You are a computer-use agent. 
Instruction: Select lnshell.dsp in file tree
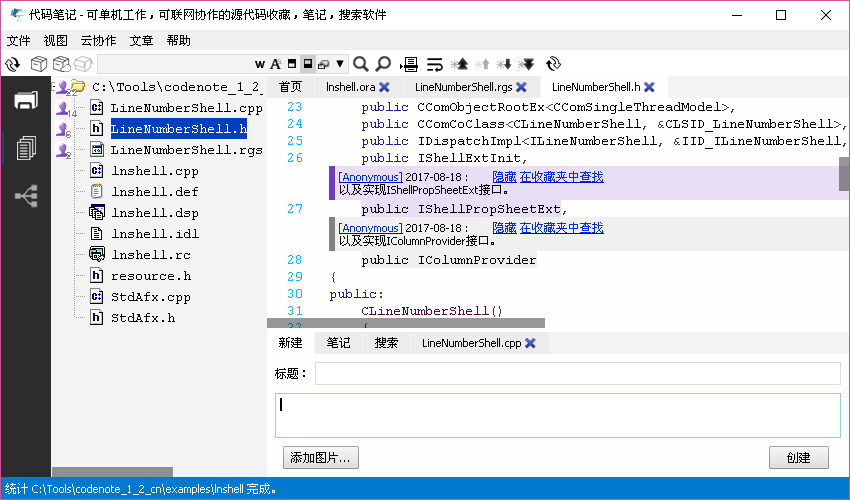(155, 213)
